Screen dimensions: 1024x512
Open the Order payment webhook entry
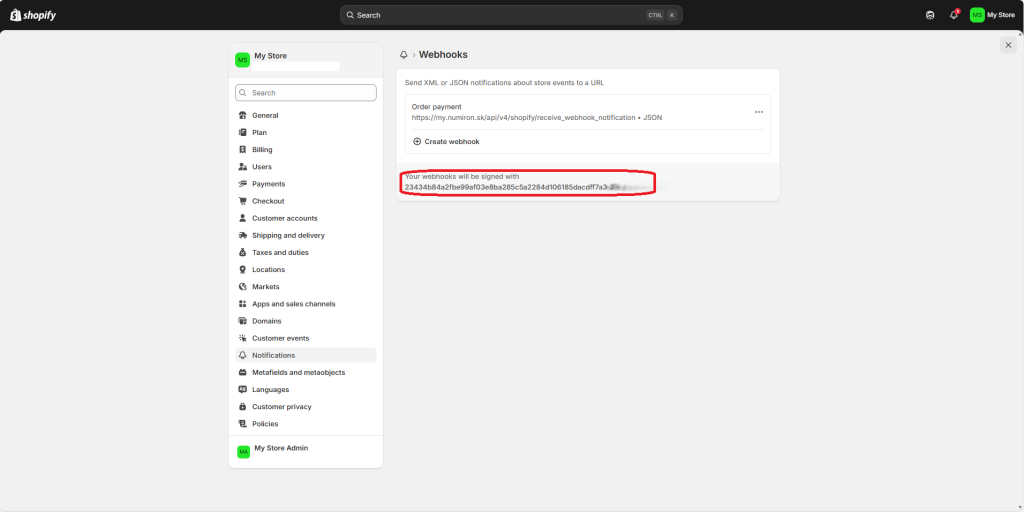(437, 107)
